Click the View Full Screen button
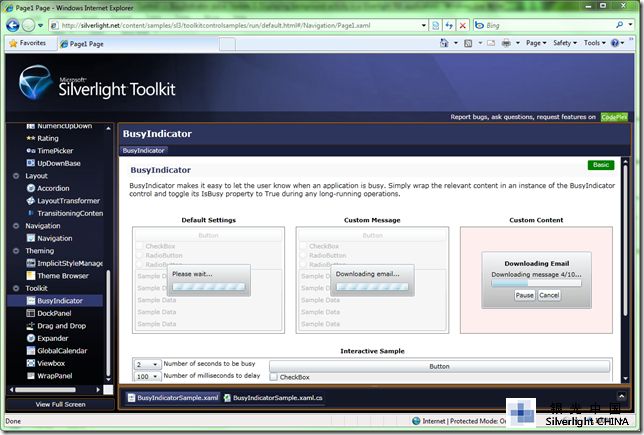 [60, 405]
